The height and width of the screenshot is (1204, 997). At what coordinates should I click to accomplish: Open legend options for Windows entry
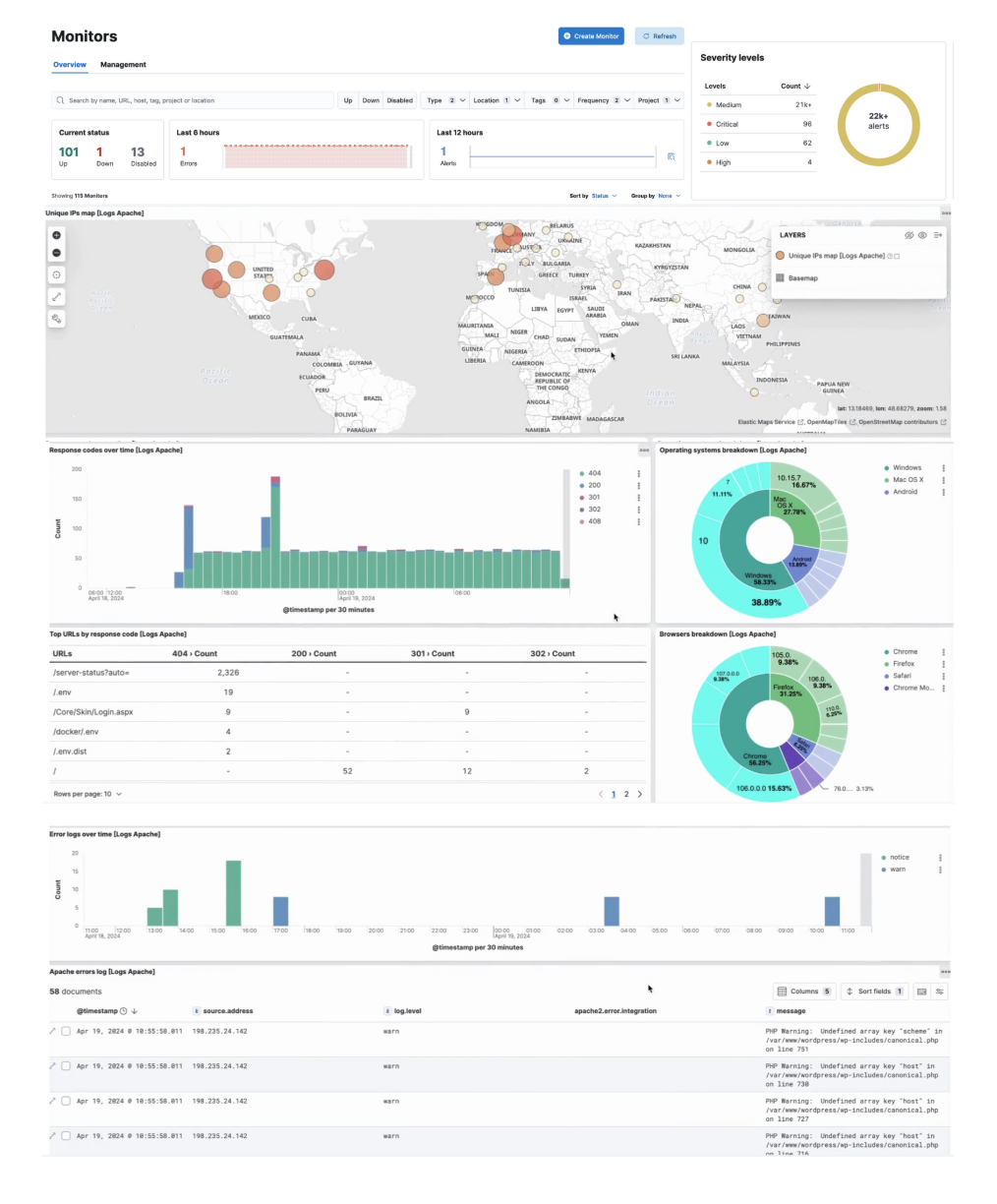coord(944,467)
